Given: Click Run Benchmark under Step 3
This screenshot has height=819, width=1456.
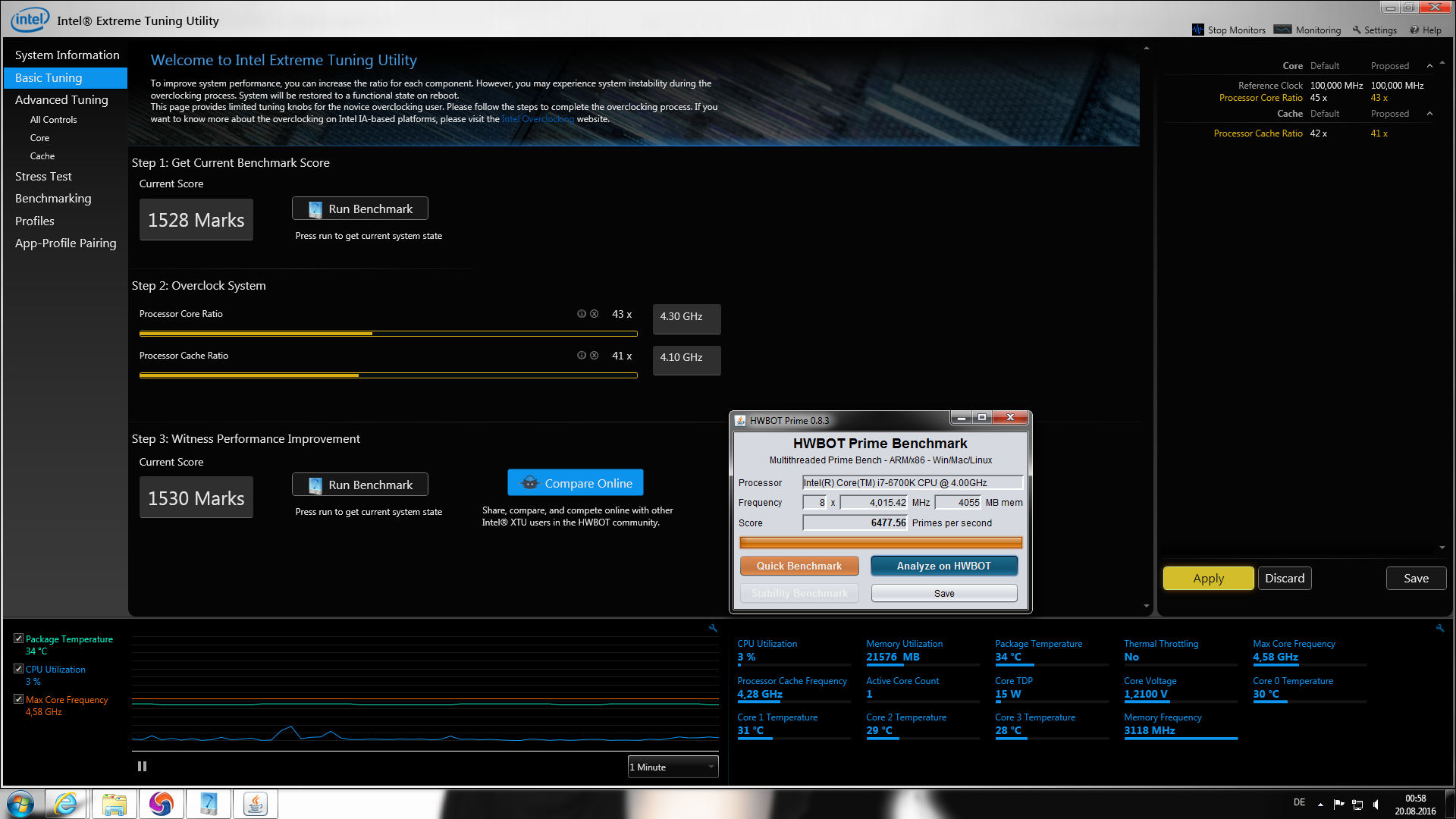Looking at the screenshot, I should click(x=360, y=485).
